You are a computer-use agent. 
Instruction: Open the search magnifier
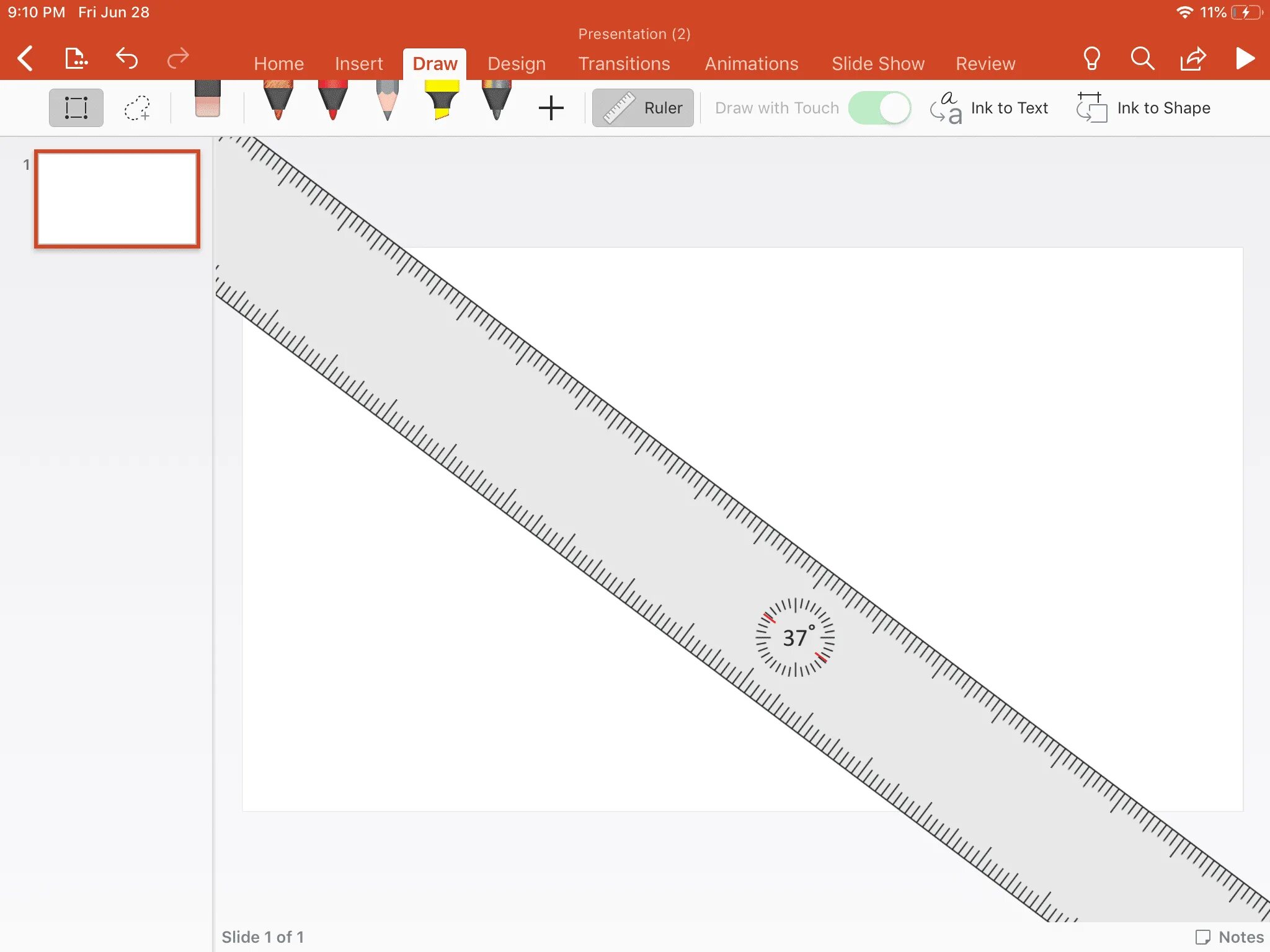(1142, 59)
